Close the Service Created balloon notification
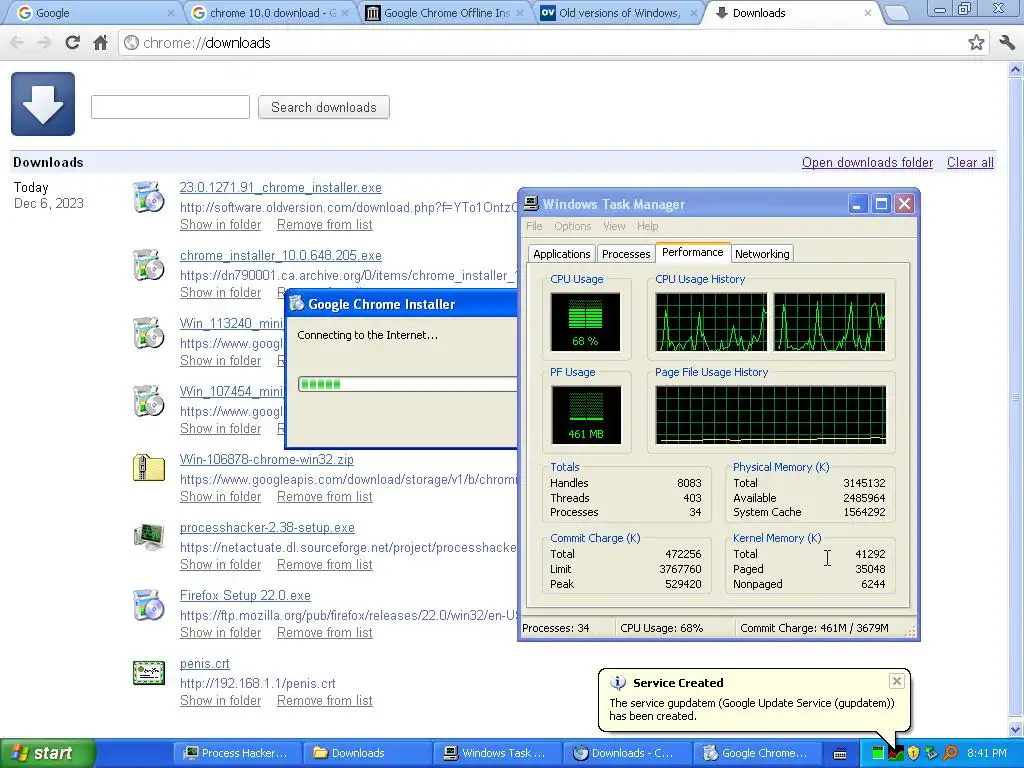1024x768 pixels. pyautogui.click(x=897, y=681)
